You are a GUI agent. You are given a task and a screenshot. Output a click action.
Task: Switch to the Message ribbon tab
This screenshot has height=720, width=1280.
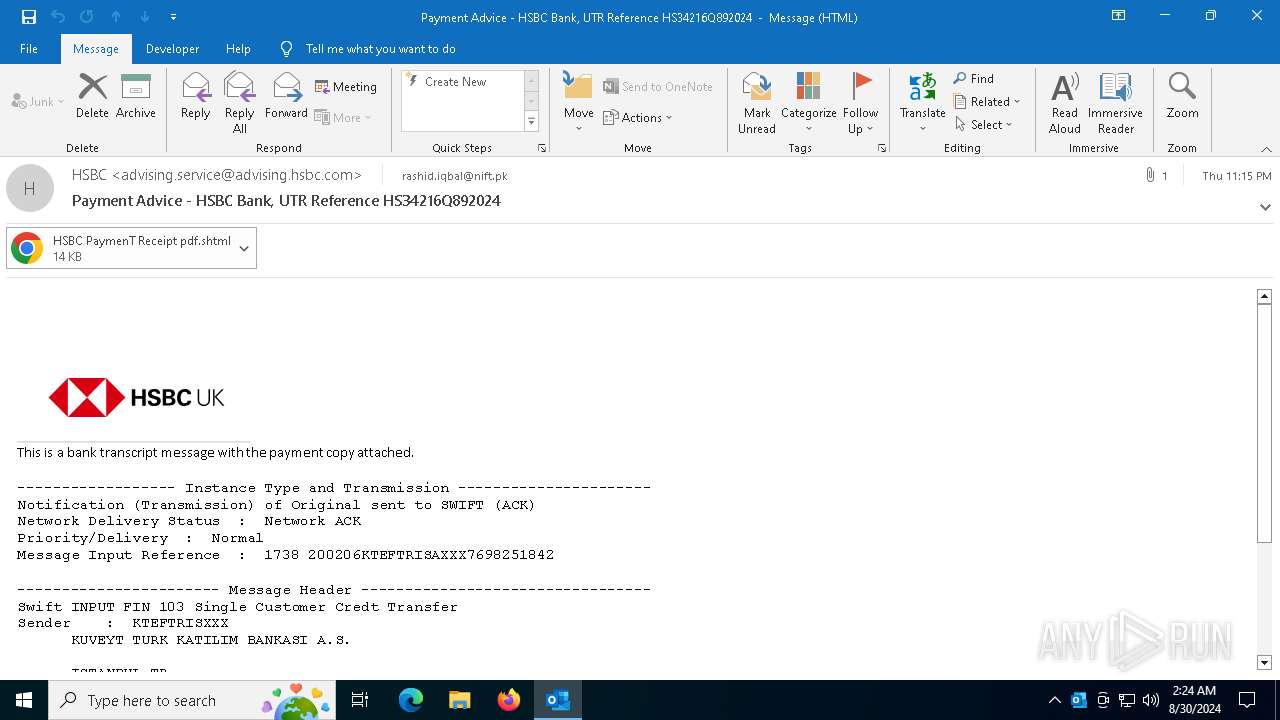tap(95, 49)
